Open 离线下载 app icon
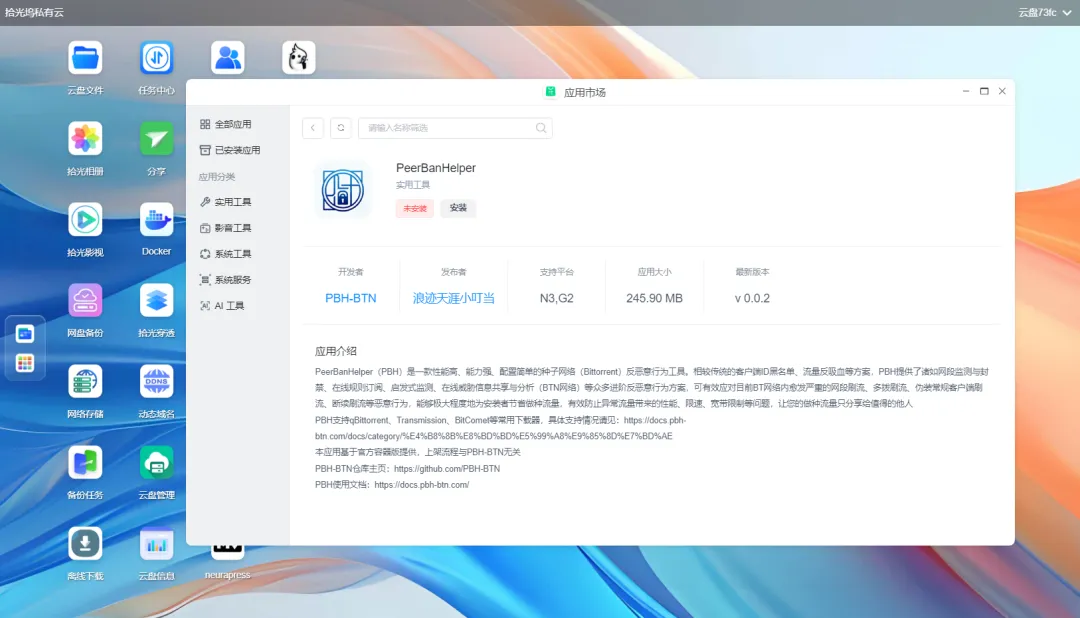This screenshot has width=1080, height=618. coord(85,544)
